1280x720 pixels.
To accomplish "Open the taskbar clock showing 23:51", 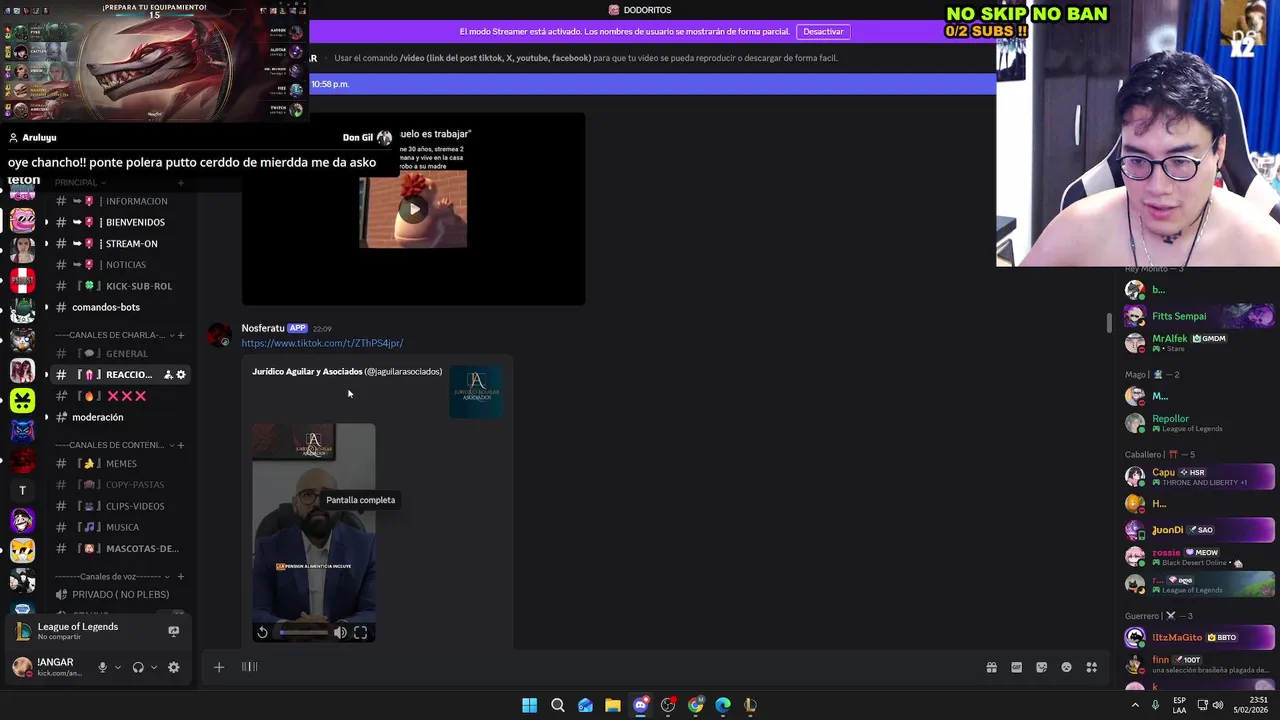I will click(x=1252, y=705).
